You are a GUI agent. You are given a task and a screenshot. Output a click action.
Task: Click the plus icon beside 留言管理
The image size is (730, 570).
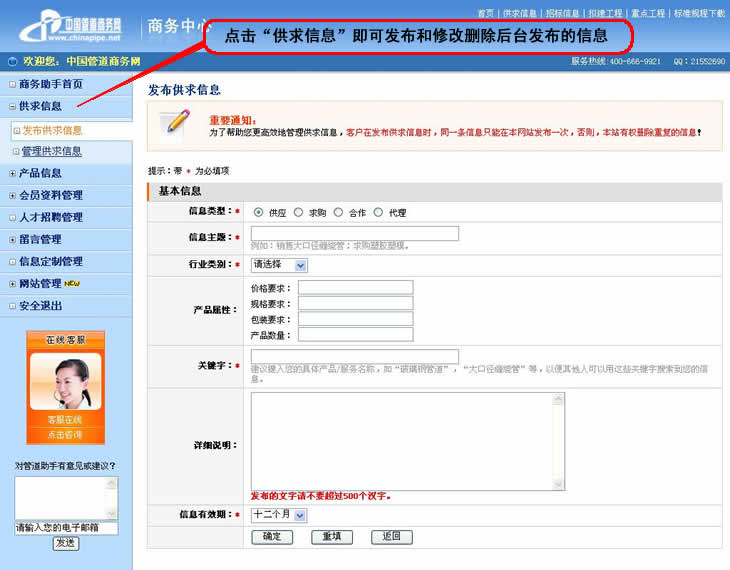coord(12,240)
